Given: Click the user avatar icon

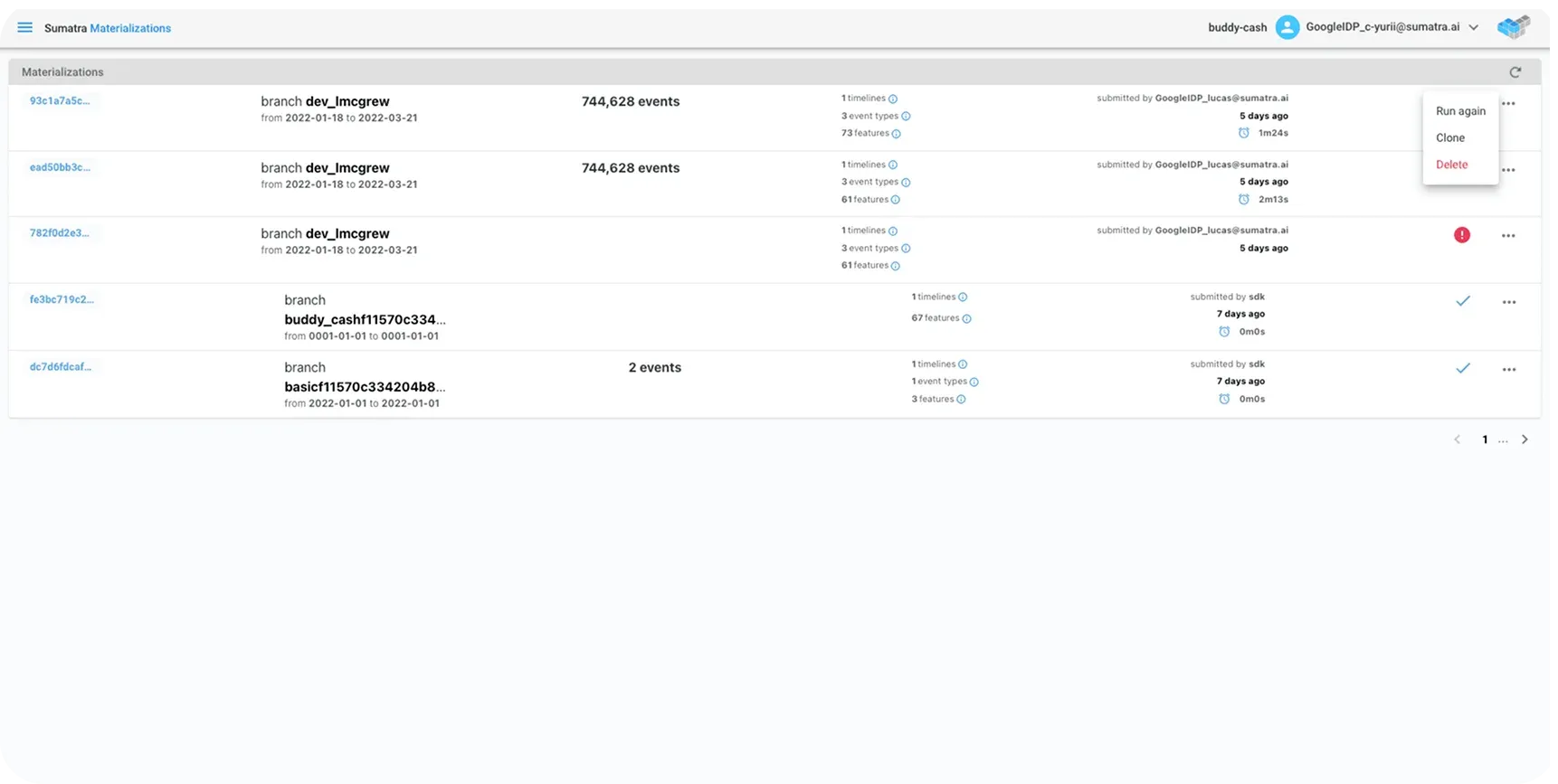Looking at the screenshot, I should tap(1287, 27).
